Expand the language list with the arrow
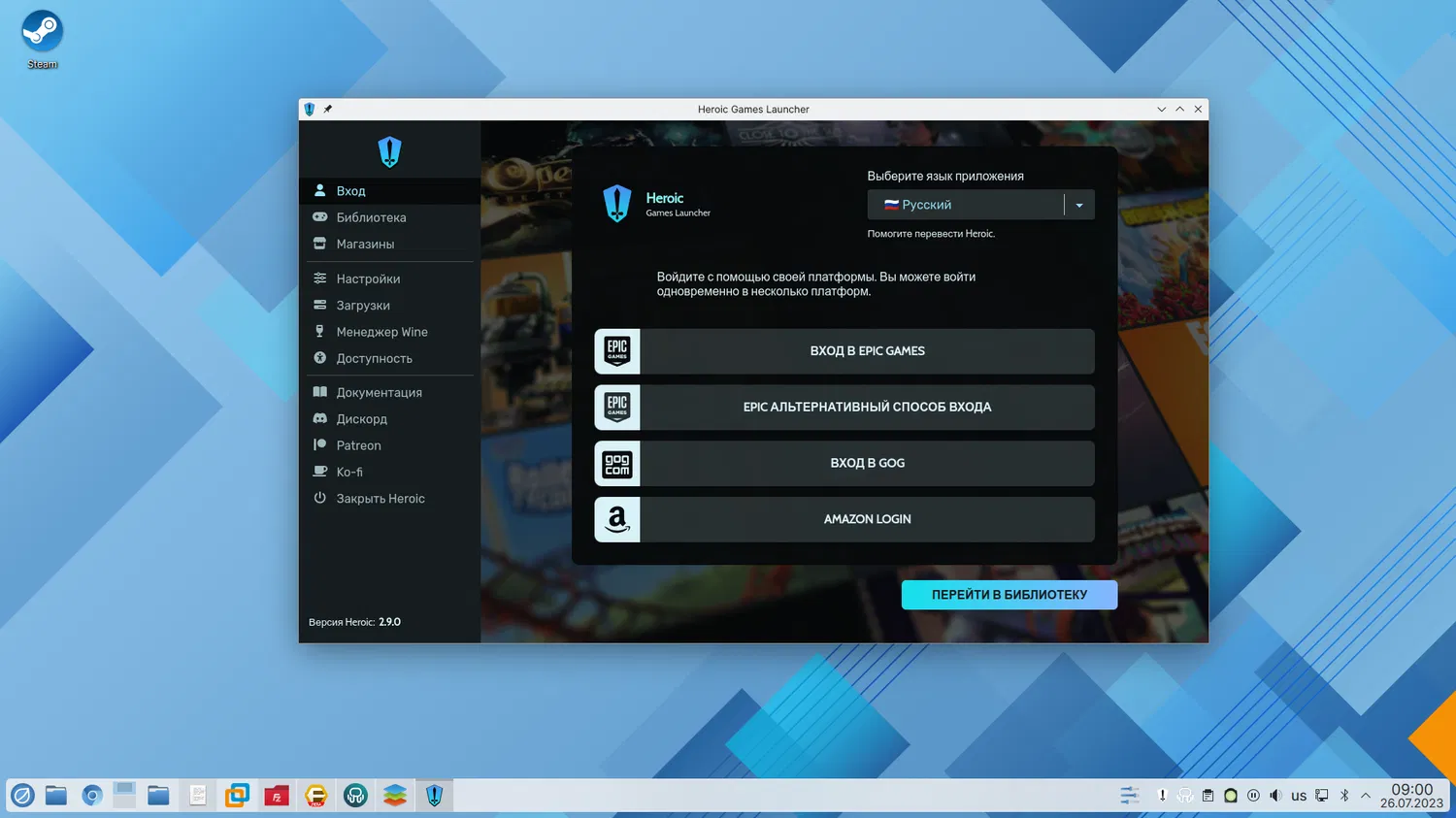 click(1079, 205)
